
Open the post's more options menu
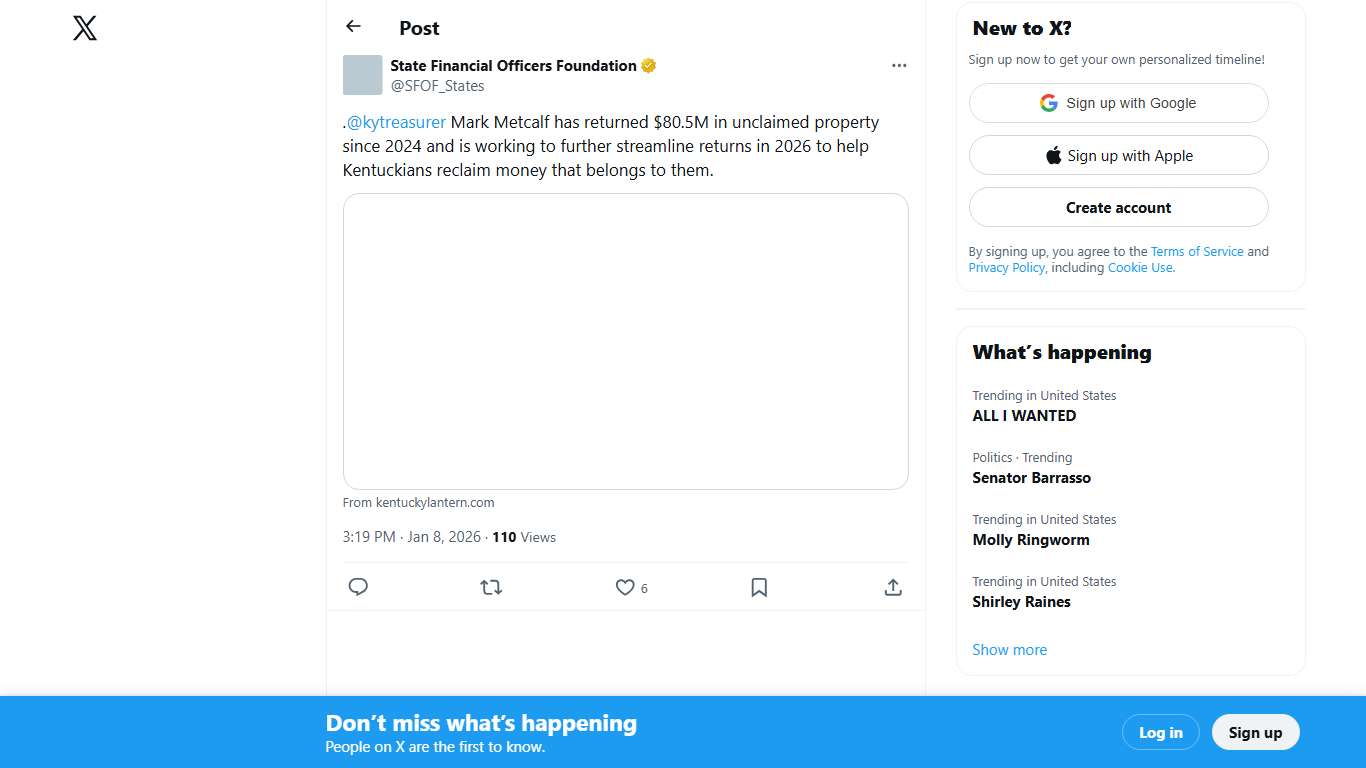pyautogui.click(x=899, y=66)
